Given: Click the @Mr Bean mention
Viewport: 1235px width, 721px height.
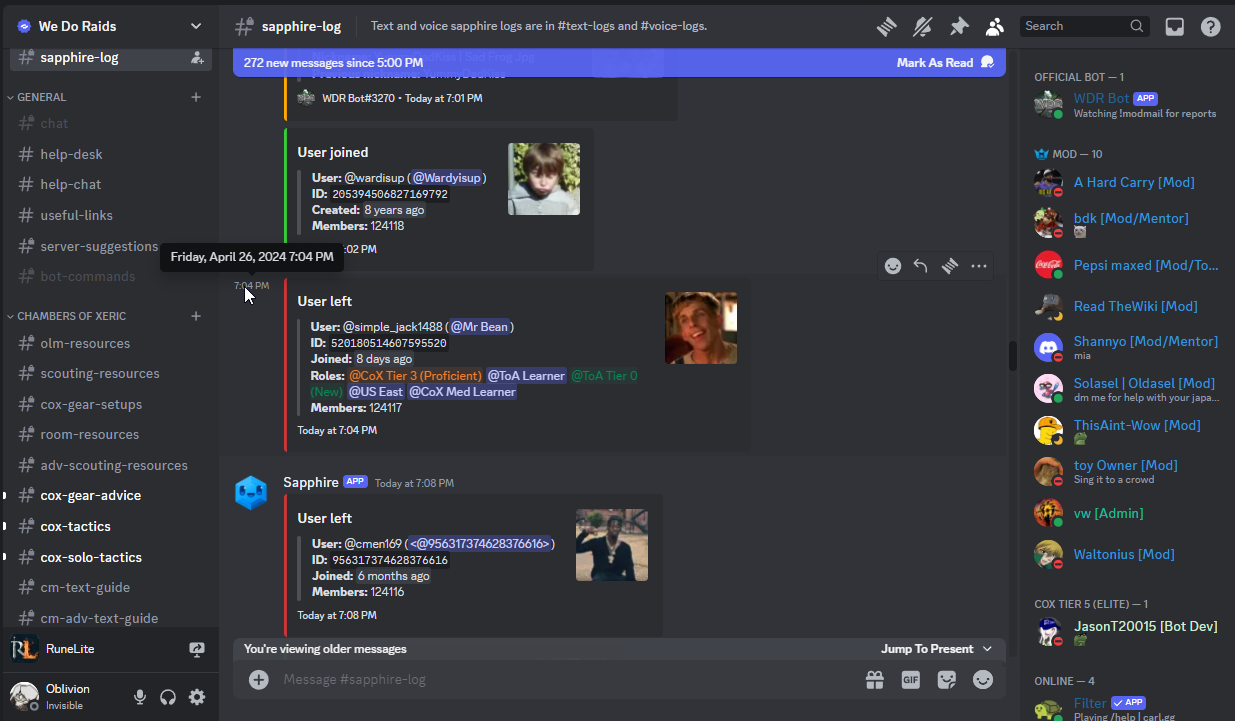Looking at the screenshot, I should [480, 327].
